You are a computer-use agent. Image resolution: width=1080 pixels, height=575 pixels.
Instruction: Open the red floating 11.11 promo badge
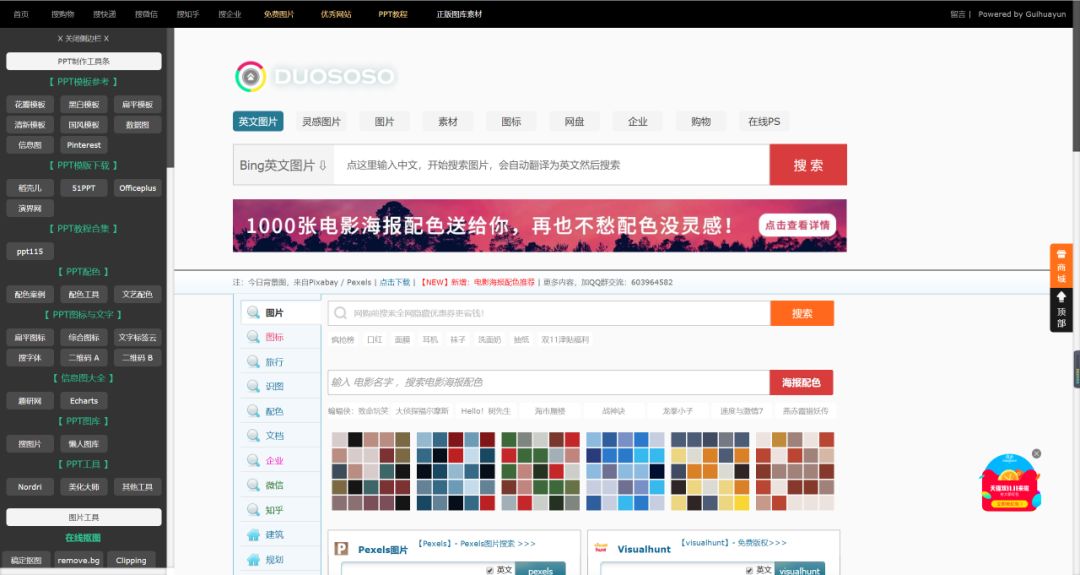1010,483
